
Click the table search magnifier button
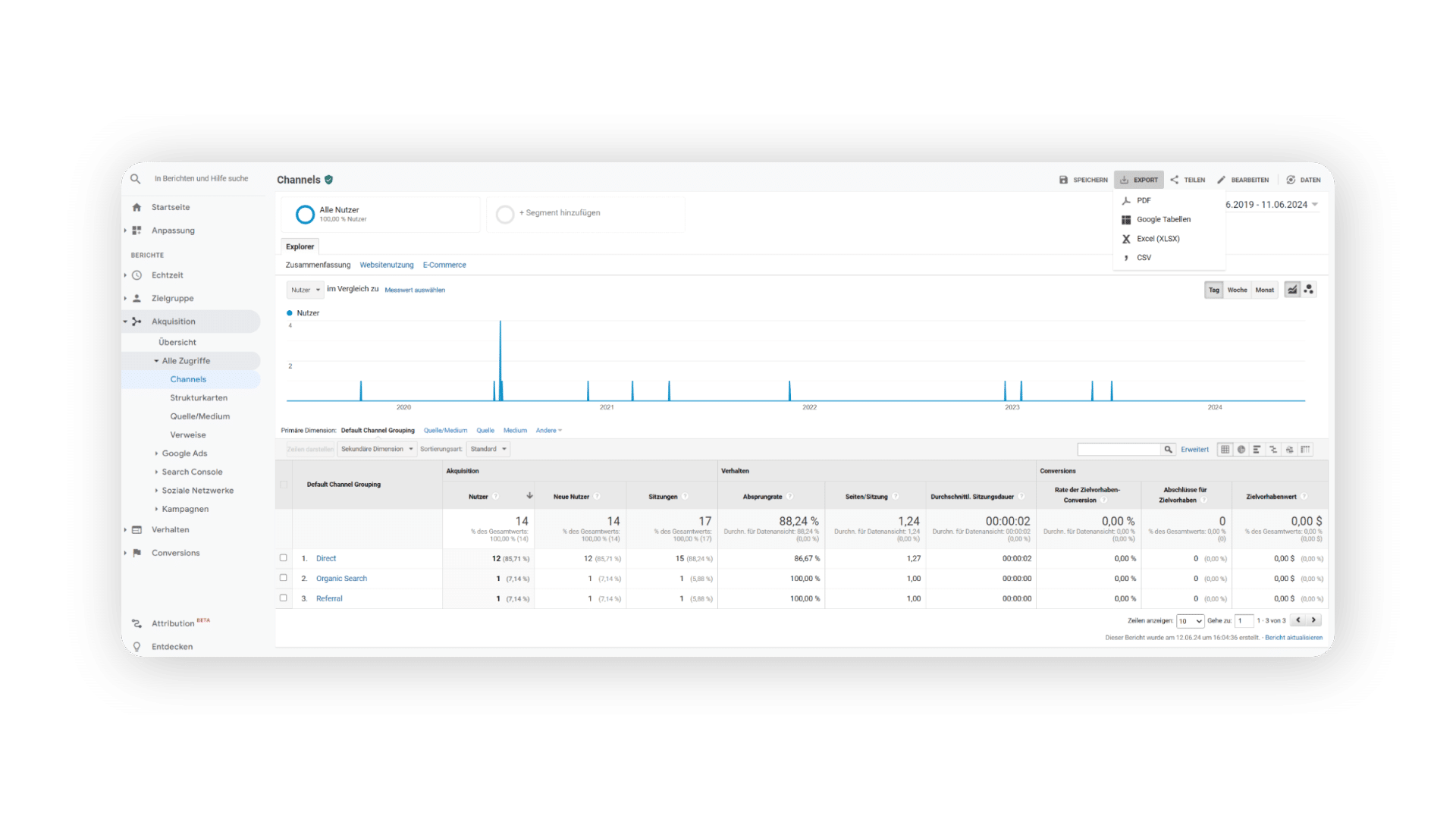[x=1168, y=450]
